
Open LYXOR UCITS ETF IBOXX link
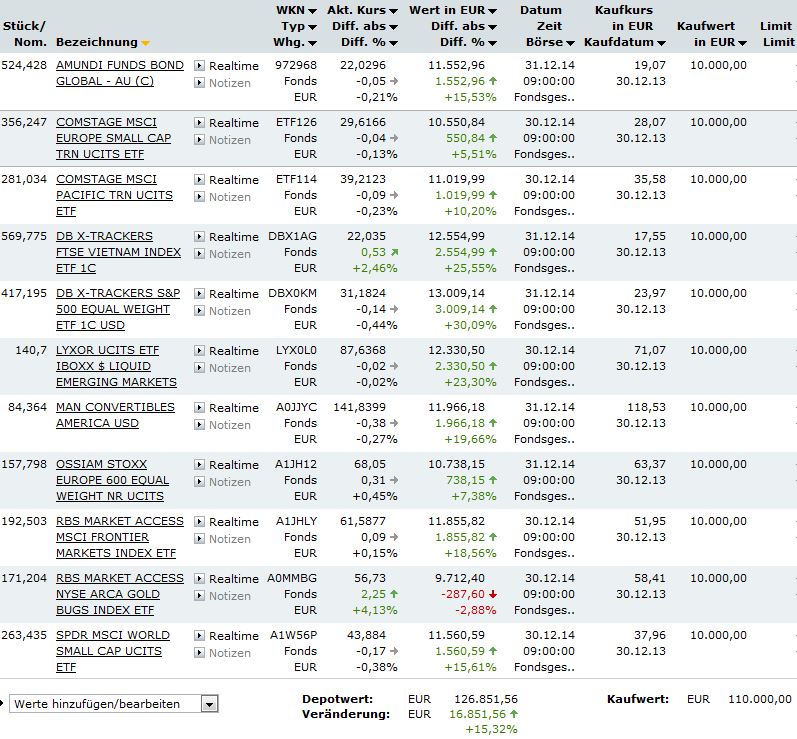(x=116, y=365)
